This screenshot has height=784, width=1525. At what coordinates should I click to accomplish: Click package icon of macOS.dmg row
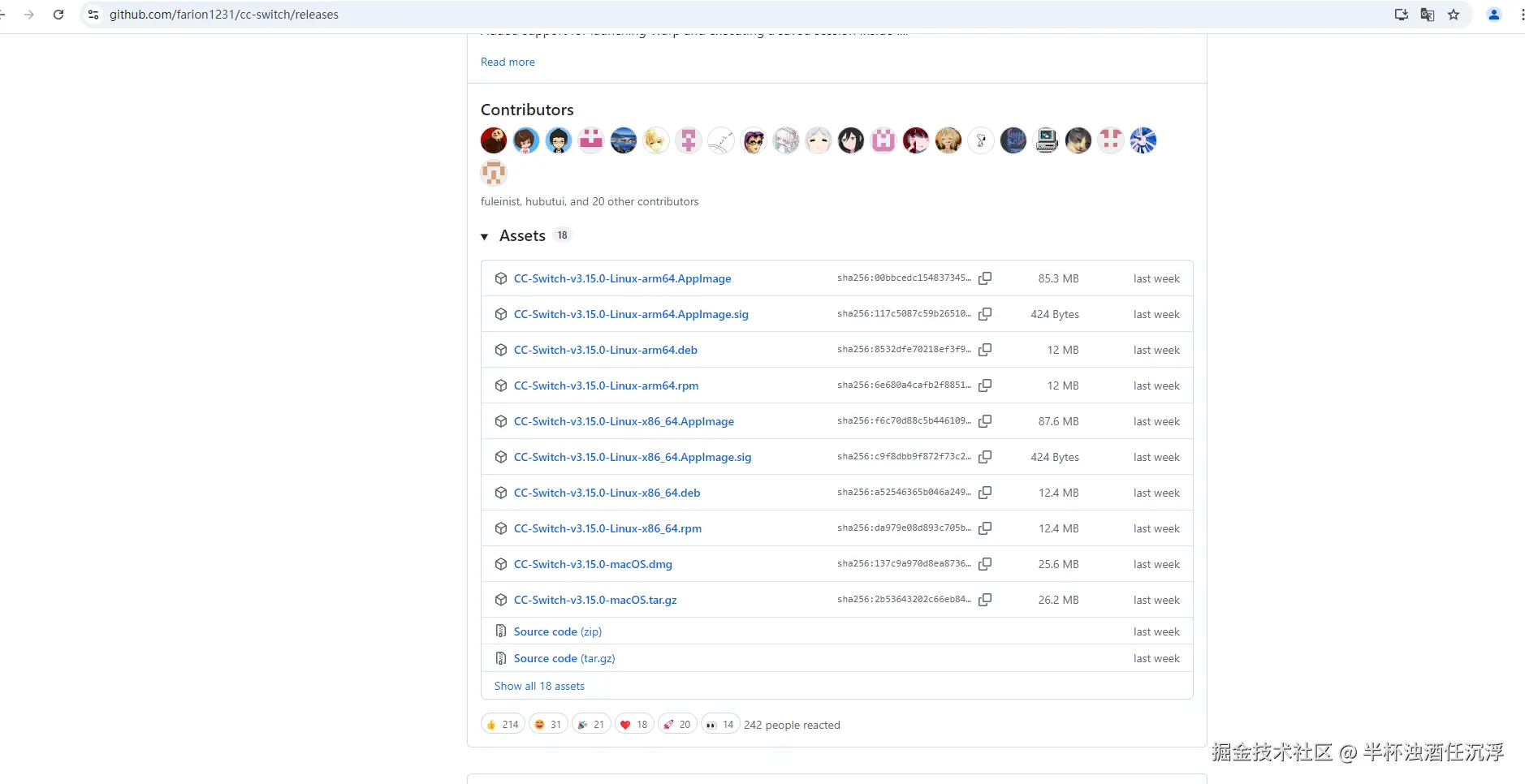501,564
